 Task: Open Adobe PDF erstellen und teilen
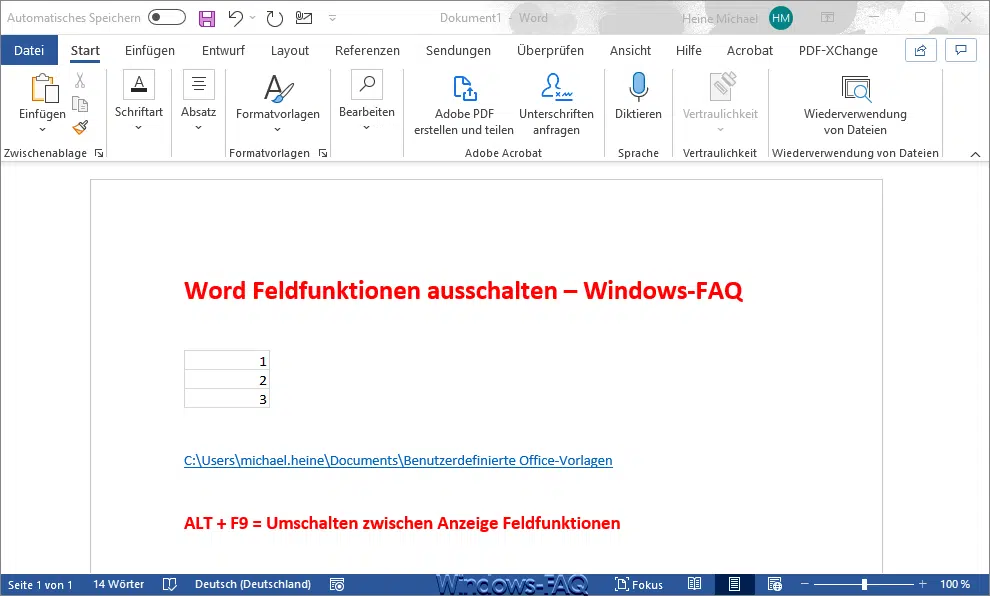464,104
